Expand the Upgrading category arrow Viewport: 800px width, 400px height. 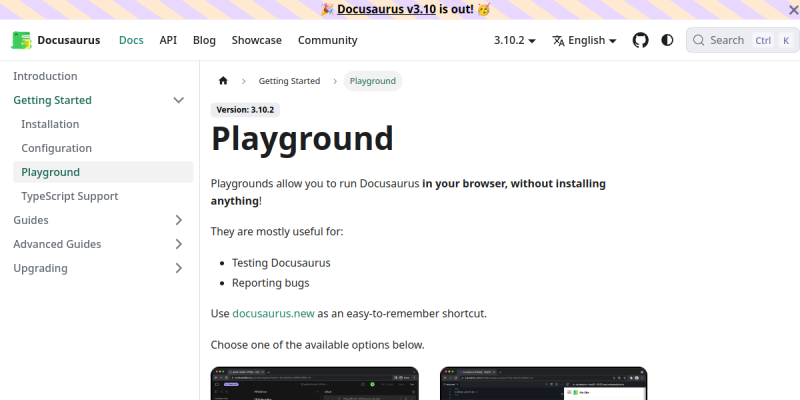(179, 268)
